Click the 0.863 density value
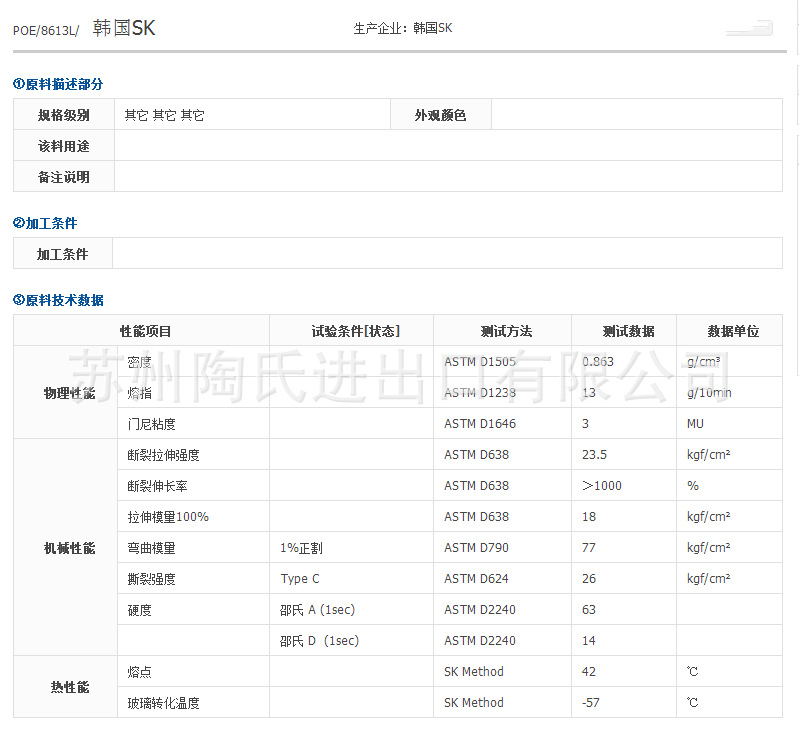The width and height of the screenshot is (799, 733). (598, 362)
